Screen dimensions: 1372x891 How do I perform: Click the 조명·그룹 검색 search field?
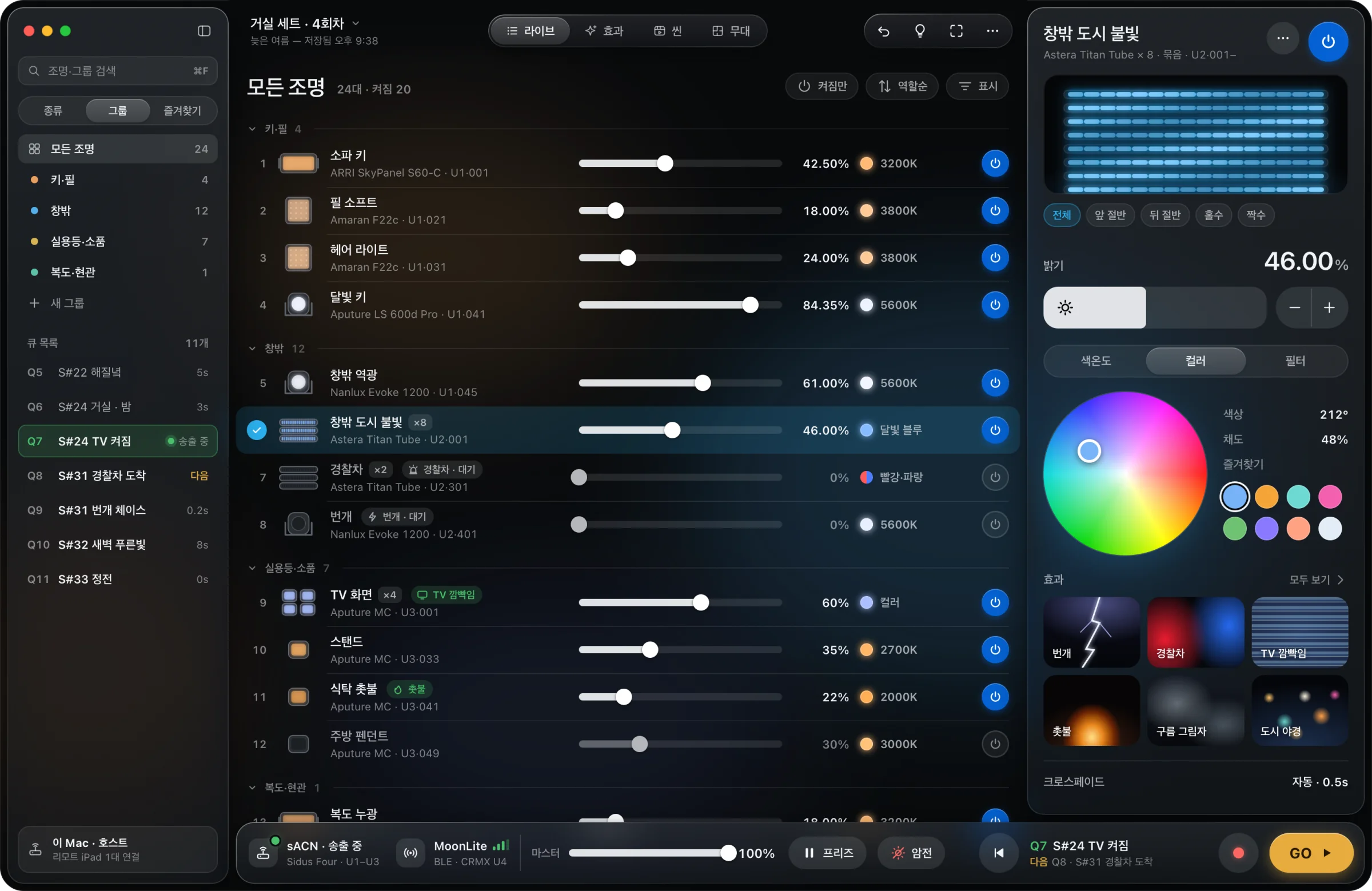coord(118,71)
